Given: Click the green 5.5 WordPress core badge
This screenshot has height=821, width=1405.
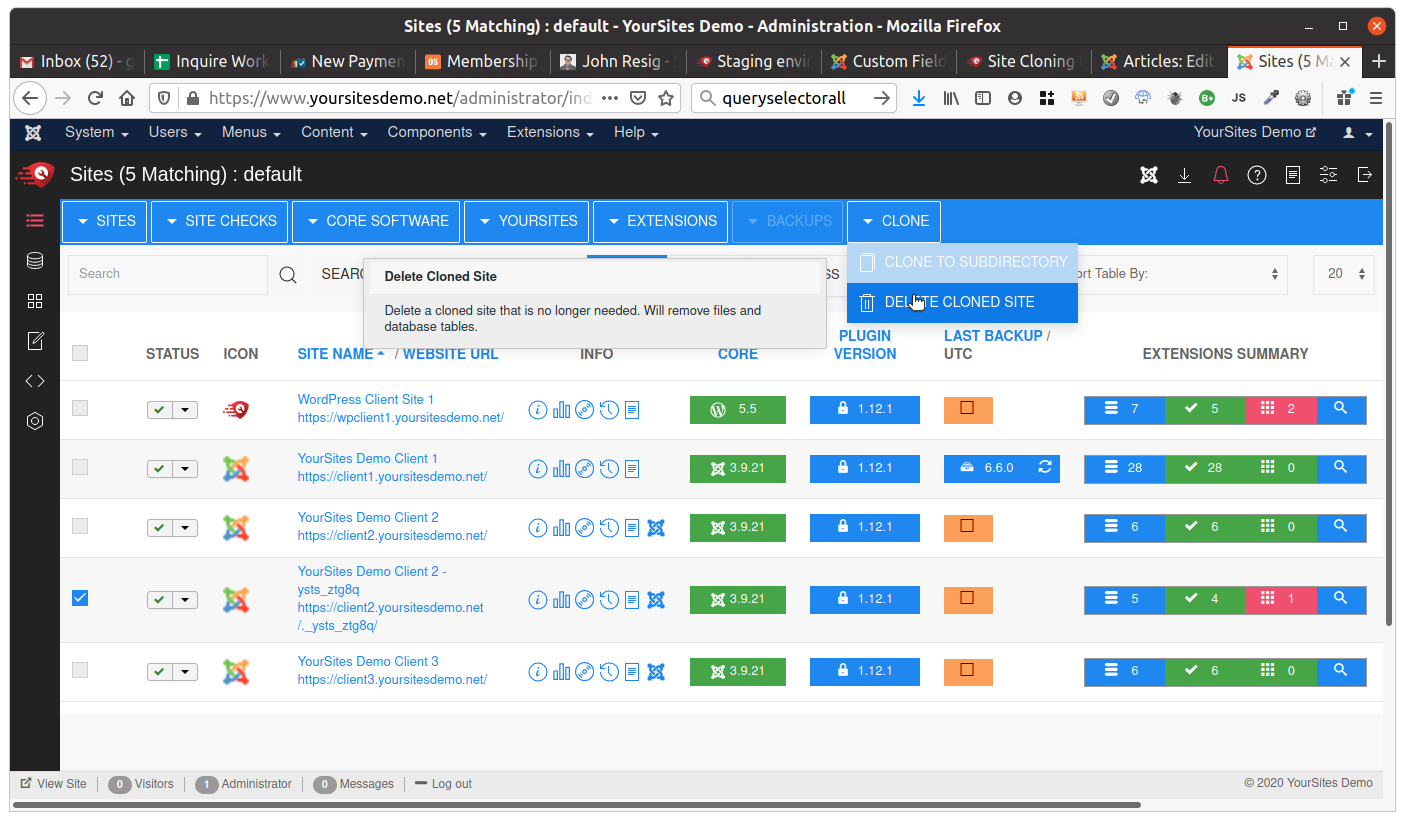Looking at the screenshot, I should pyautogui.click(x=738, y=410).
